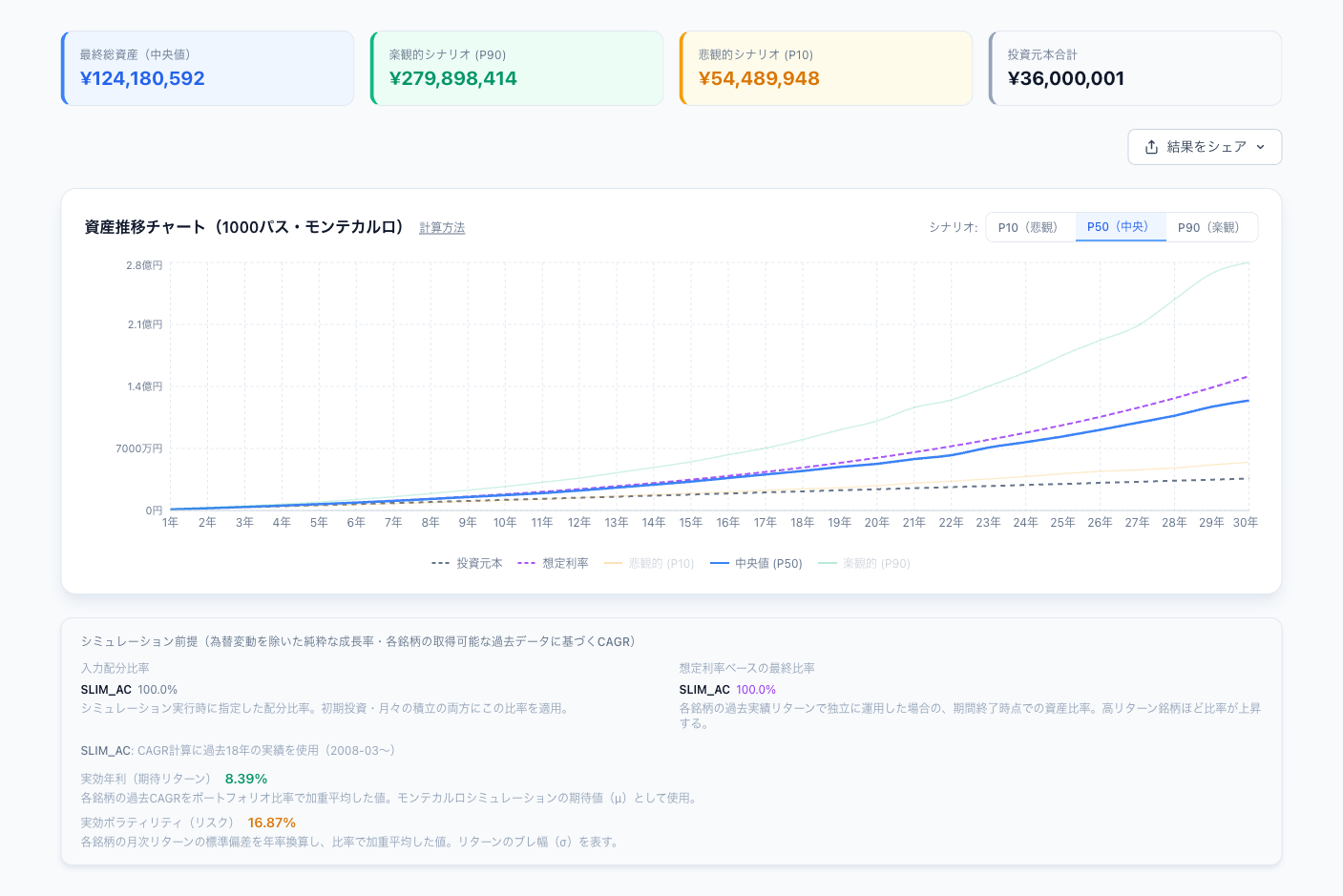Click the 実効ボラティリティ（リスク） label
The image size is (1343, 896).
click(159, 823)
